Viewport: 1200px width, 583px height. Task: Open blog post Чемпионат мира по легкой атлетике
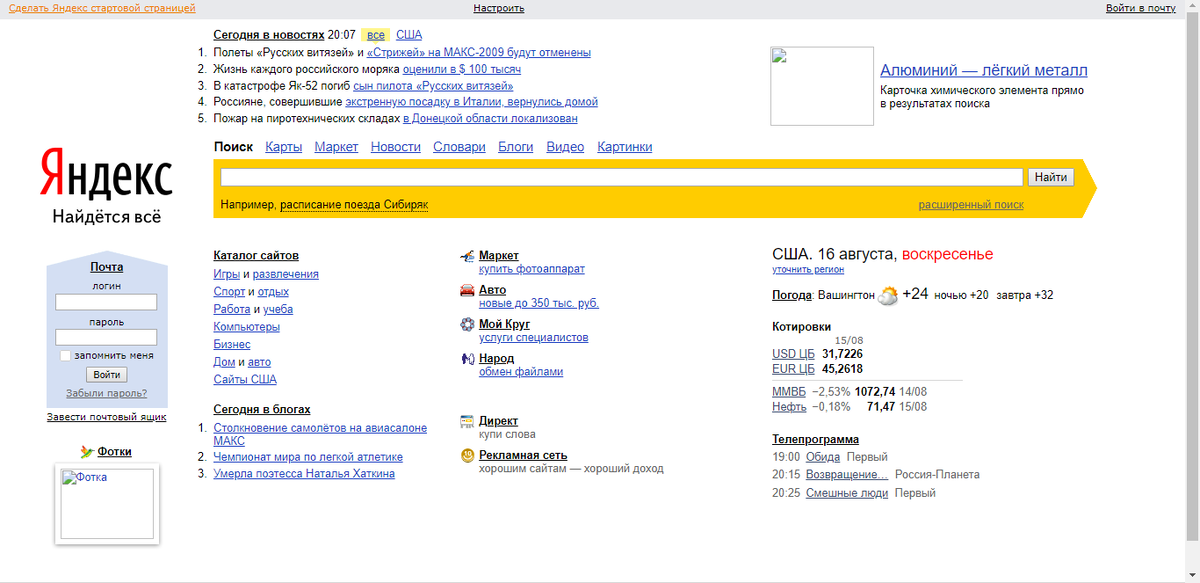[x=309, y=457]
